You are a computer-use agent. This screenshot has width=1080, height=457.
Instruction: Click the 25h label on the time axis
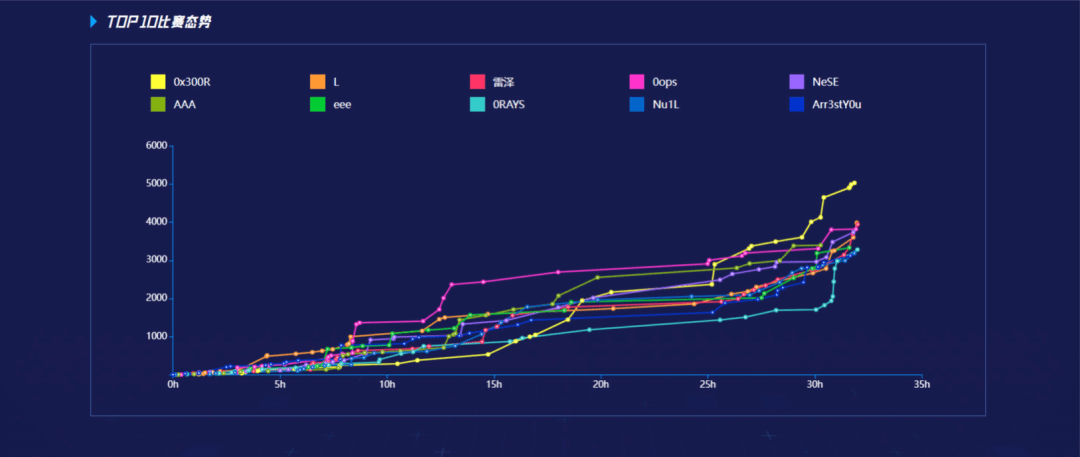coord(708,384)
